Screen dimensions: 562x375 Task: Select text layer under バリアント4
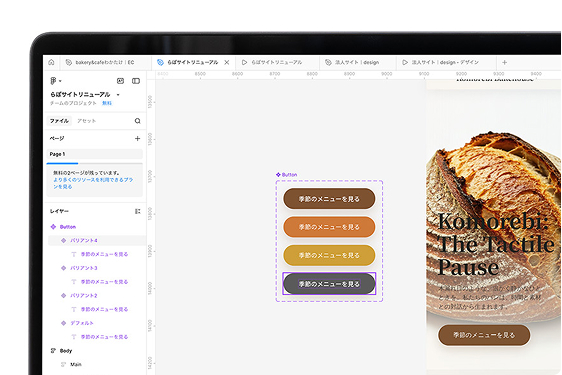104,254
